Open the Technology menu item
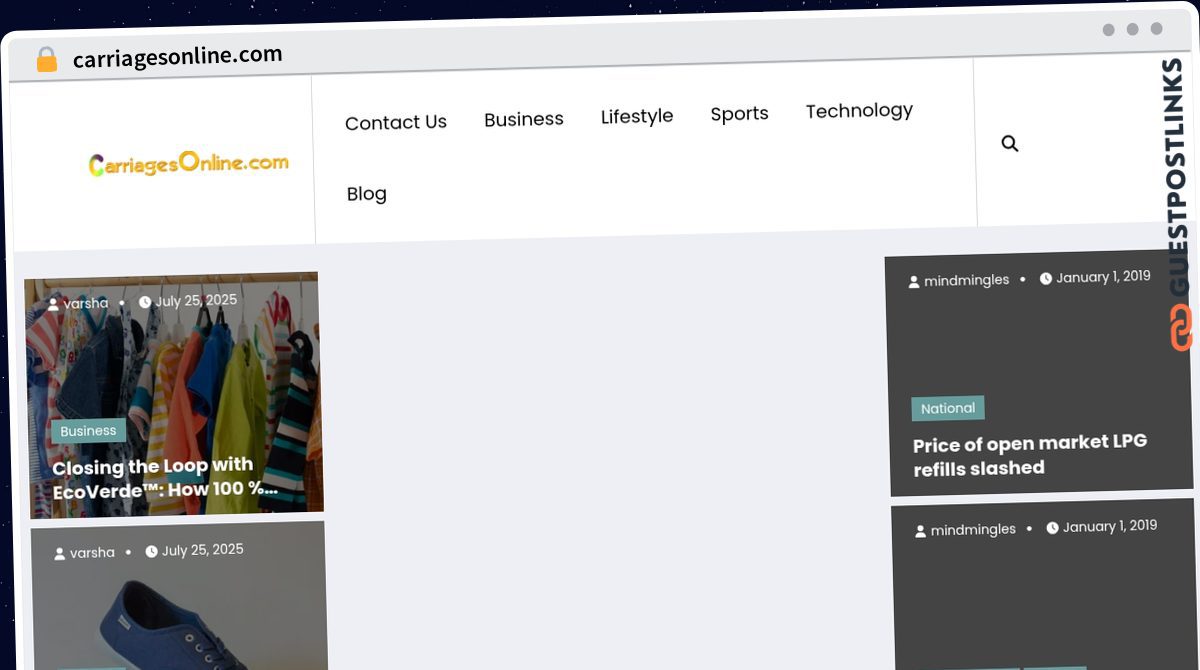The image size is (1200, 670). tap(860, 110)
